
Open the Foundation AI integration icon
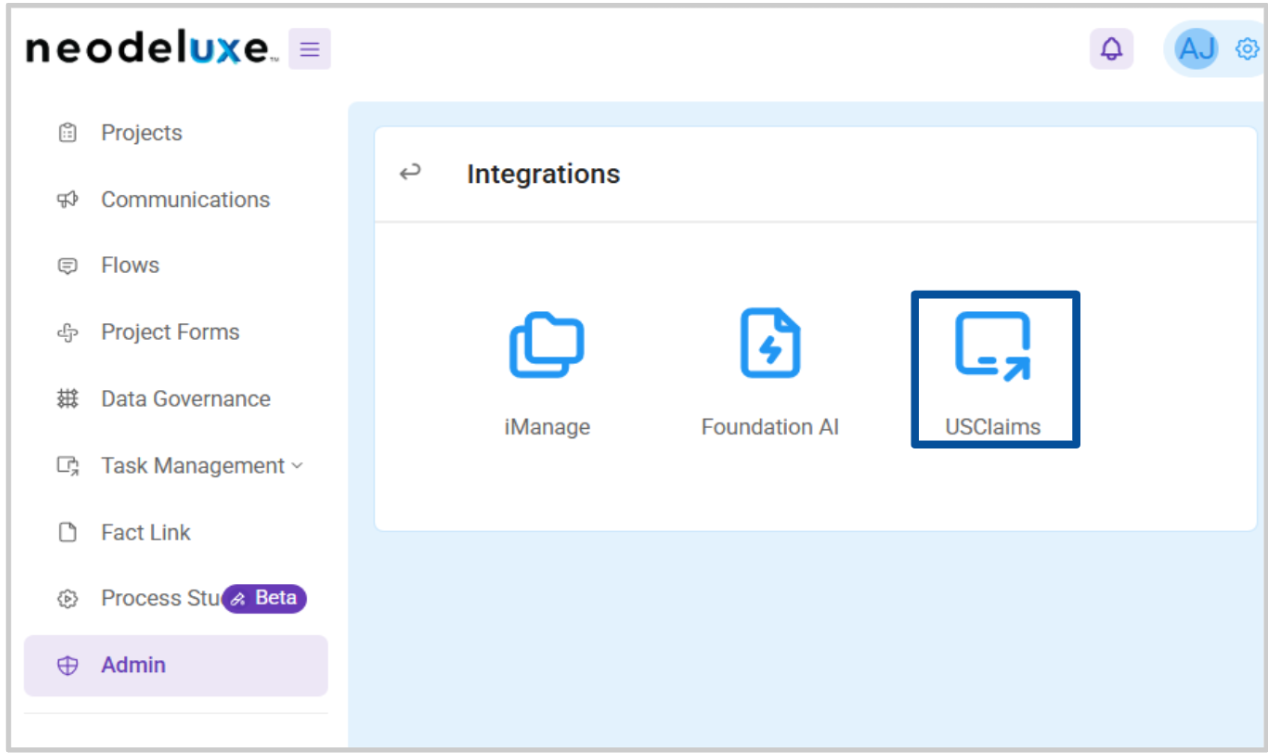[x=770, y=343]
